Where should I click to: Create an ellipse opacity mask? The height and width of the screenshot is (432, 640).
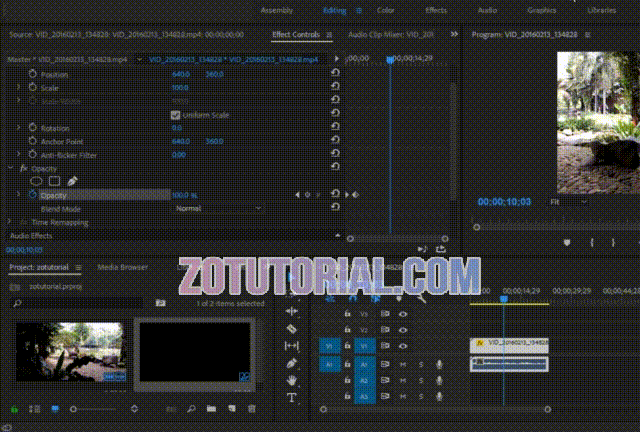(x=36, y=181)
